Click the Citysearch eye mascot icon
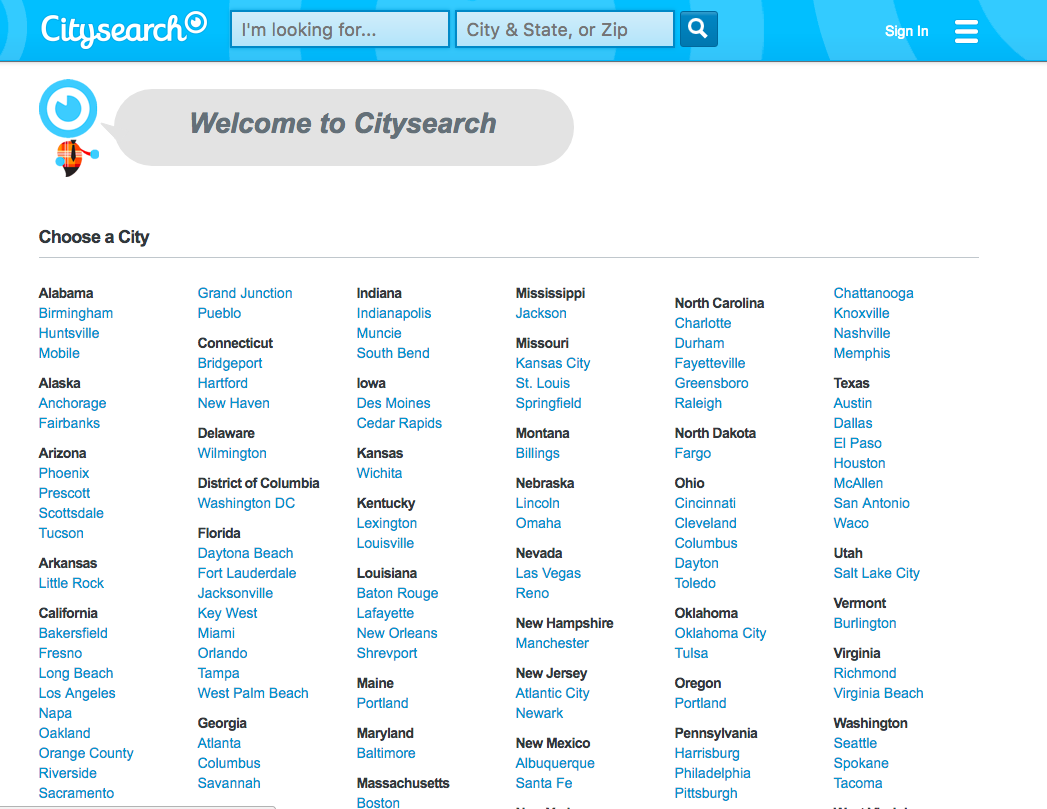This screenshot has width=1047, height=809. (x=69, y=127)
